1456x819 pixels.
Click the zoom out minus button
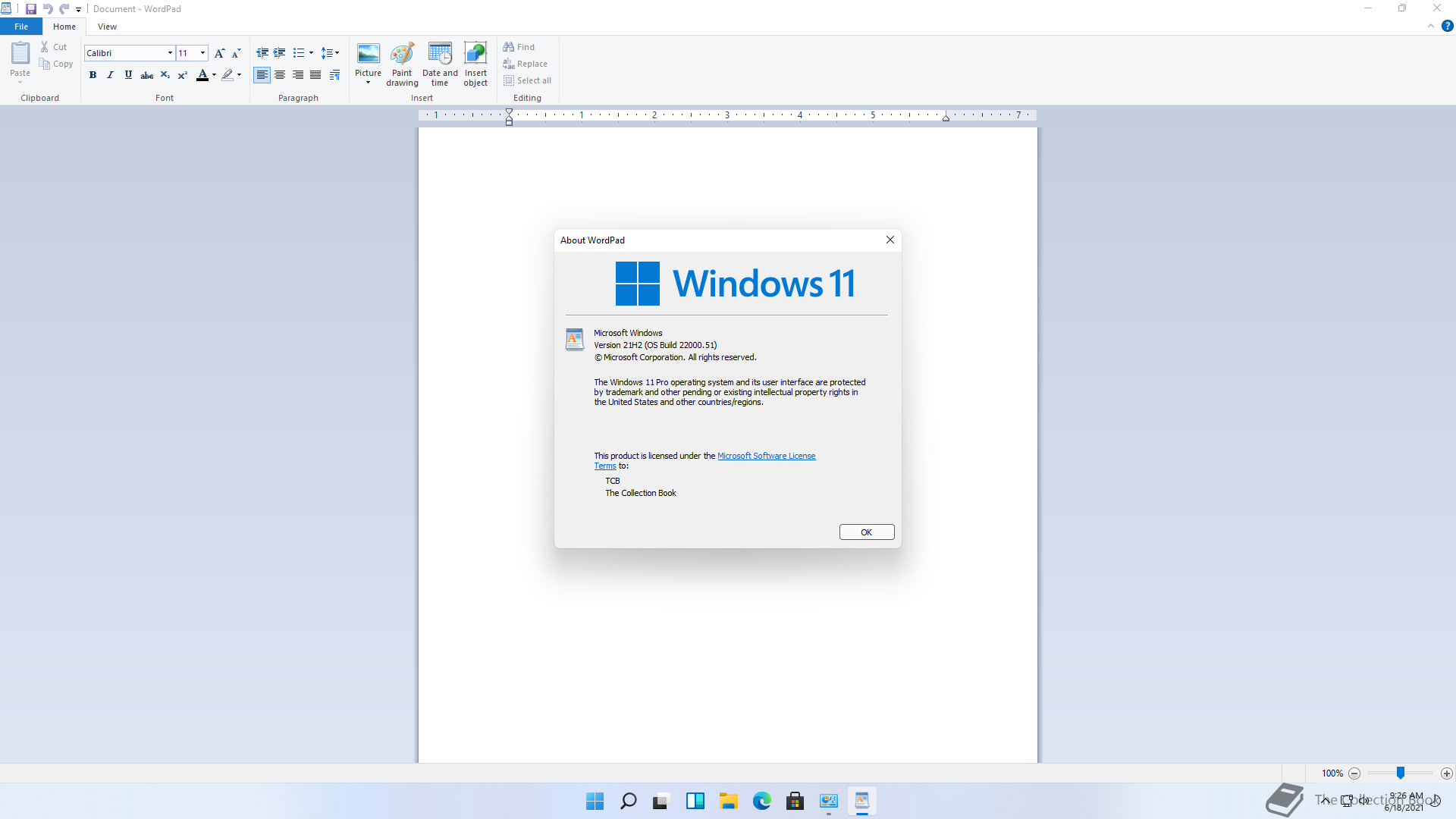pyautogui.click(x=1354, y=773)
